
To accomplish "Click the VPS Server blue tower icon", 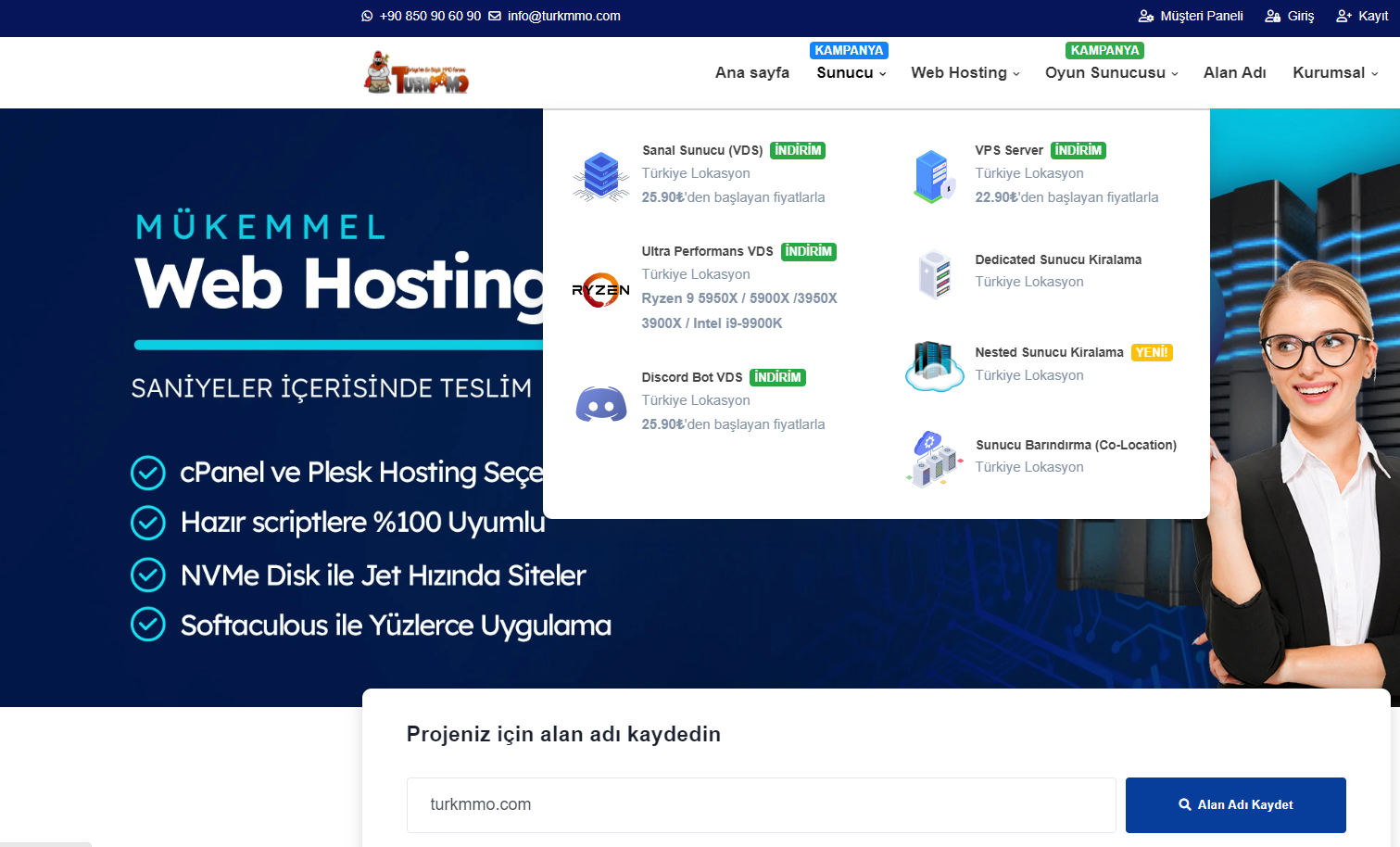I will 934,176.
